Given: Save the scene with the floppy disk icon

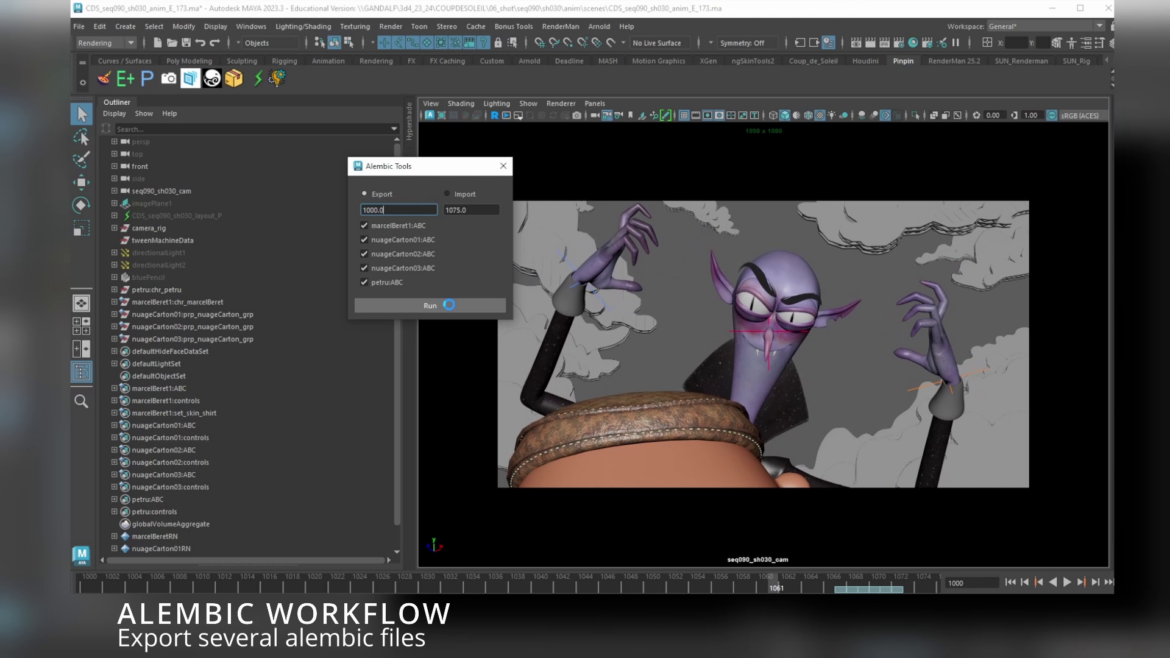Looking at the screenshot, I should click(186, 43).
